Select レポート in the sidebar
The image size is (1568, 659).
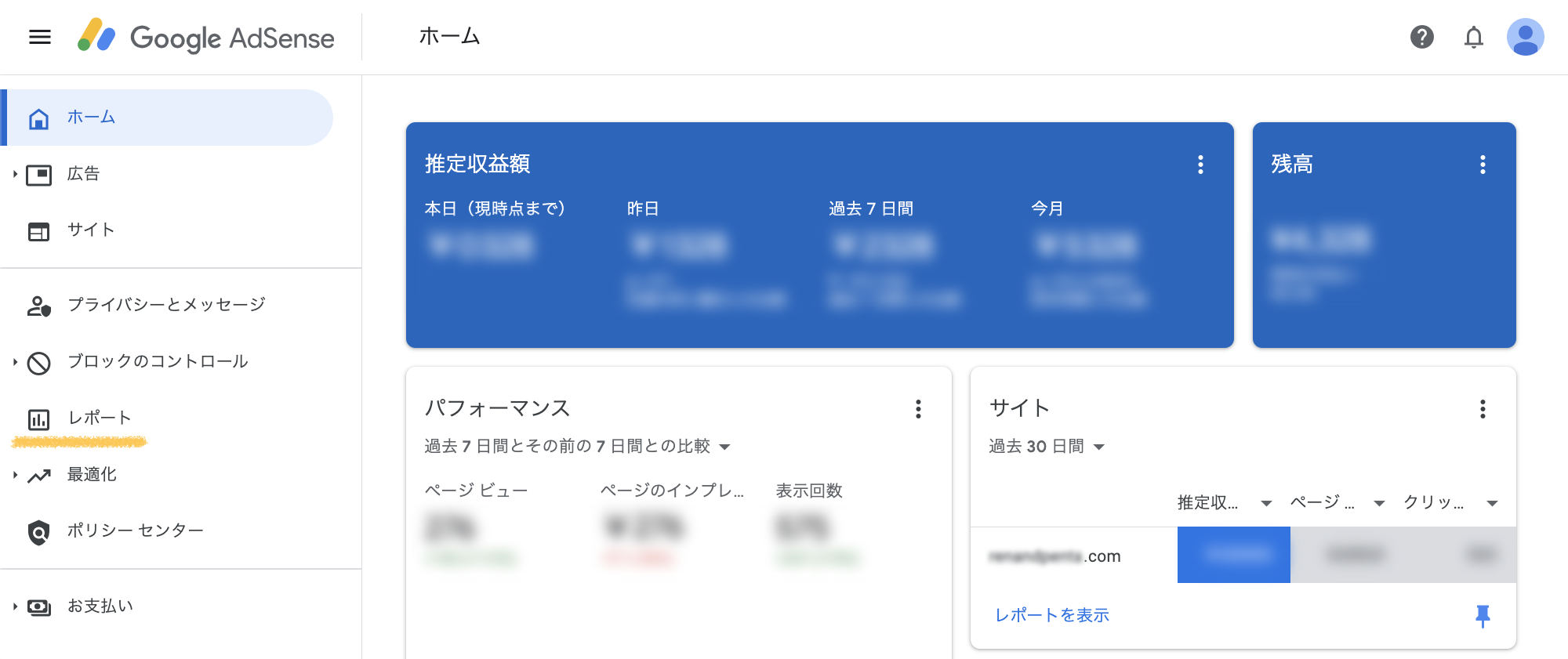coord(99,418)
